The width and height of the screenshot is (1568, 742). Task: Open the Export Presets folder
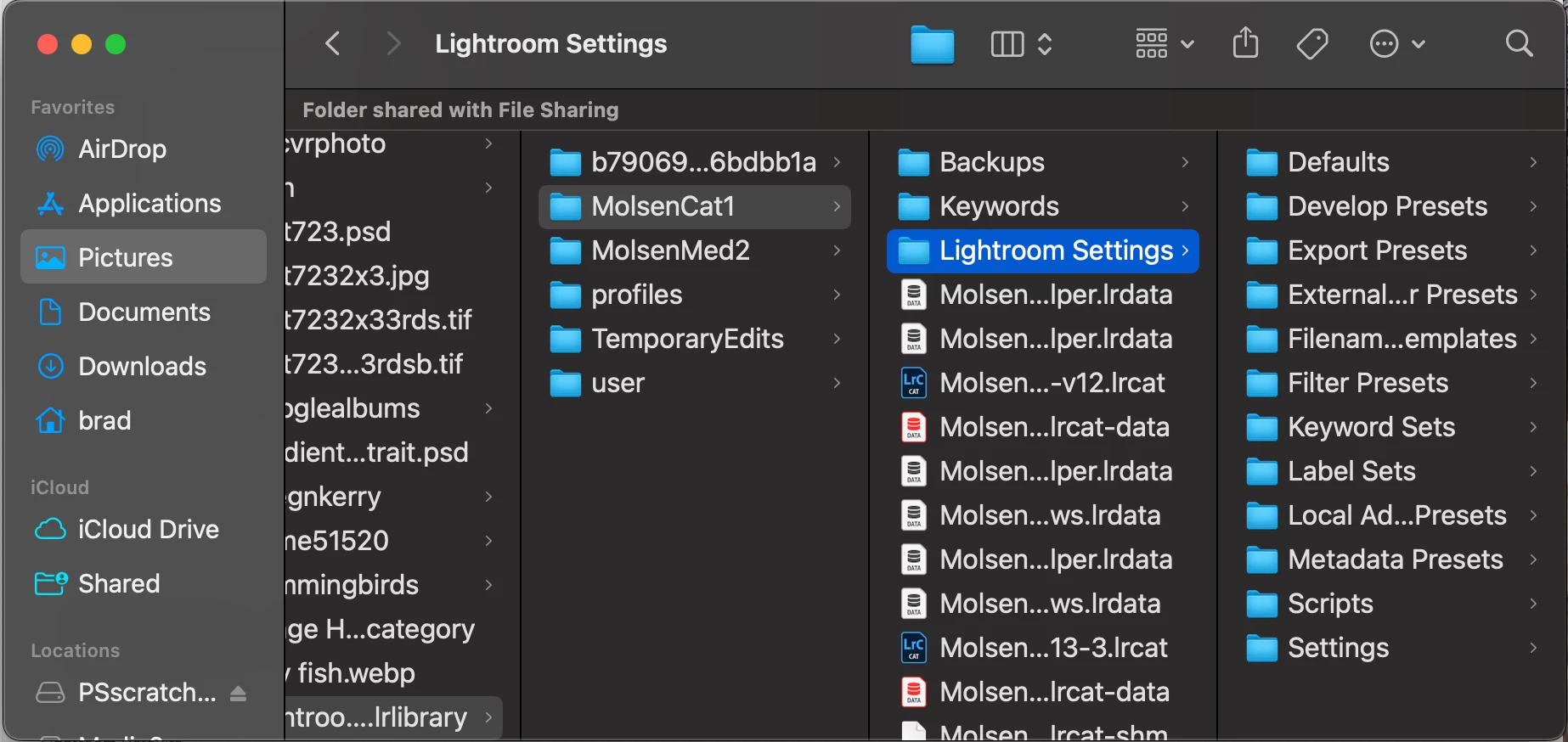tap(1391, 250)
